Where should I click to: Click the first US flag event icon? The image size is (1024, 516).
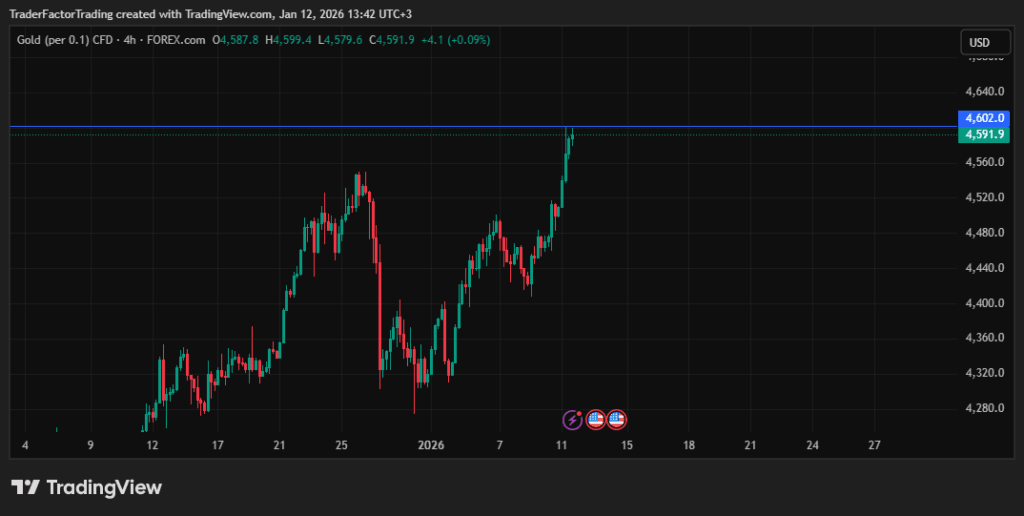[595, 420]
